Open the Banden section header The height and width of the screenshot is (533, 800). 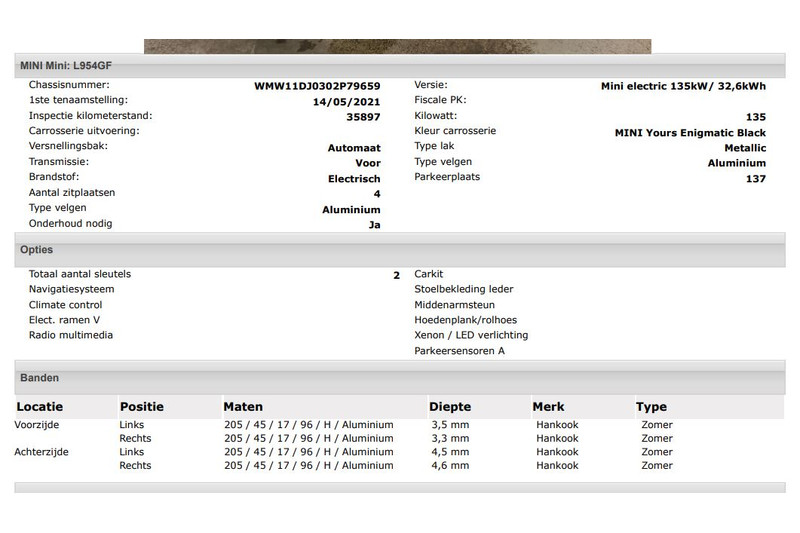click(x=40, y=378)
